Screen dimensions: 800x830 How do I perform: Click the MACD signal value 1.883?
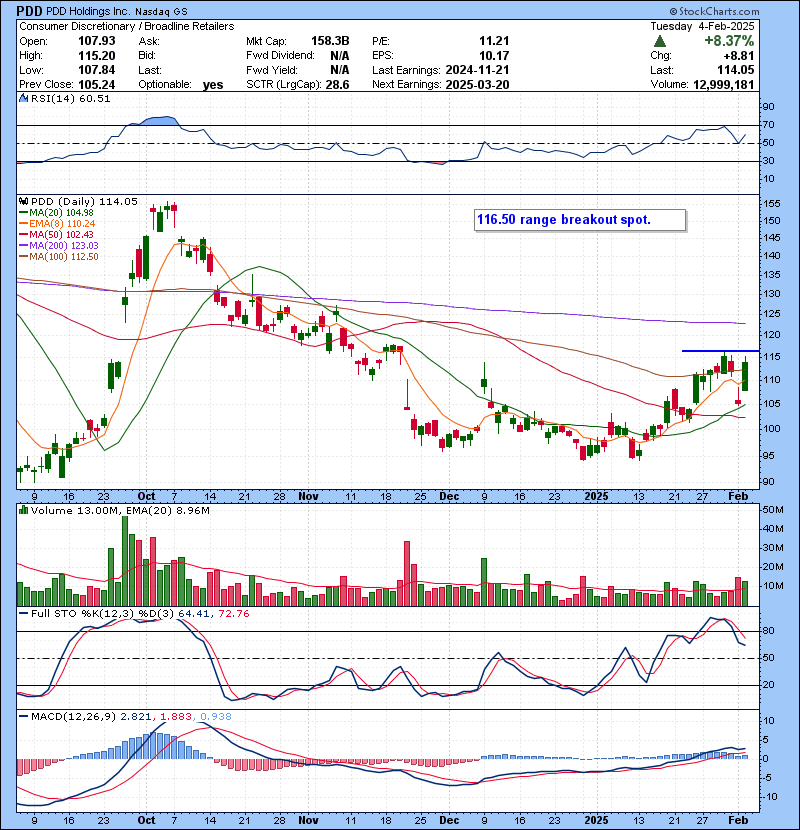(x=175, y=717)
